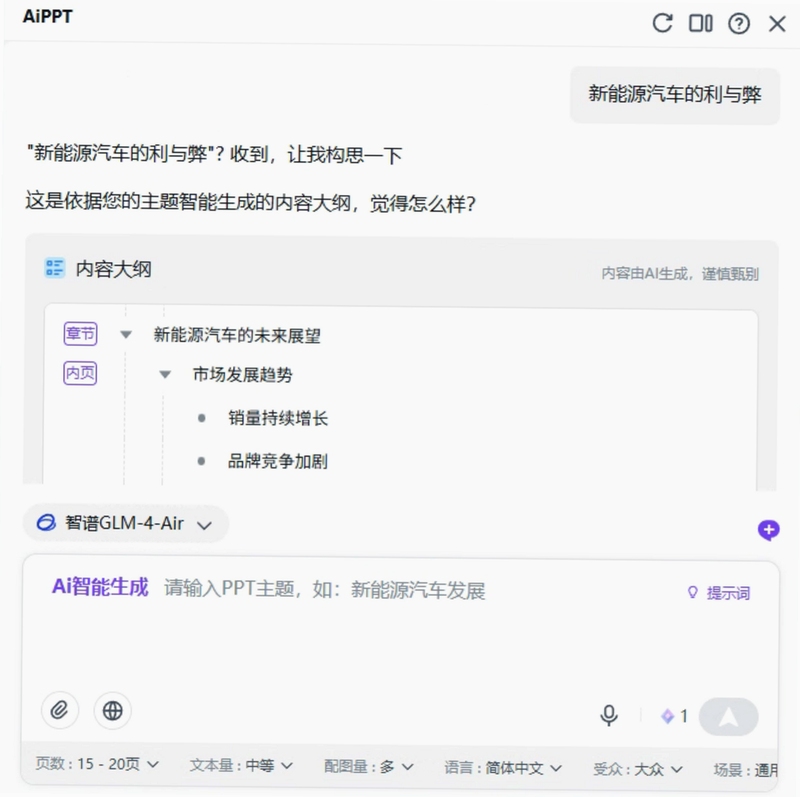The height and width of the screenshot is (797, 800).
Task: Toggle the split panel view icon
Action: [x=701, y=23]
